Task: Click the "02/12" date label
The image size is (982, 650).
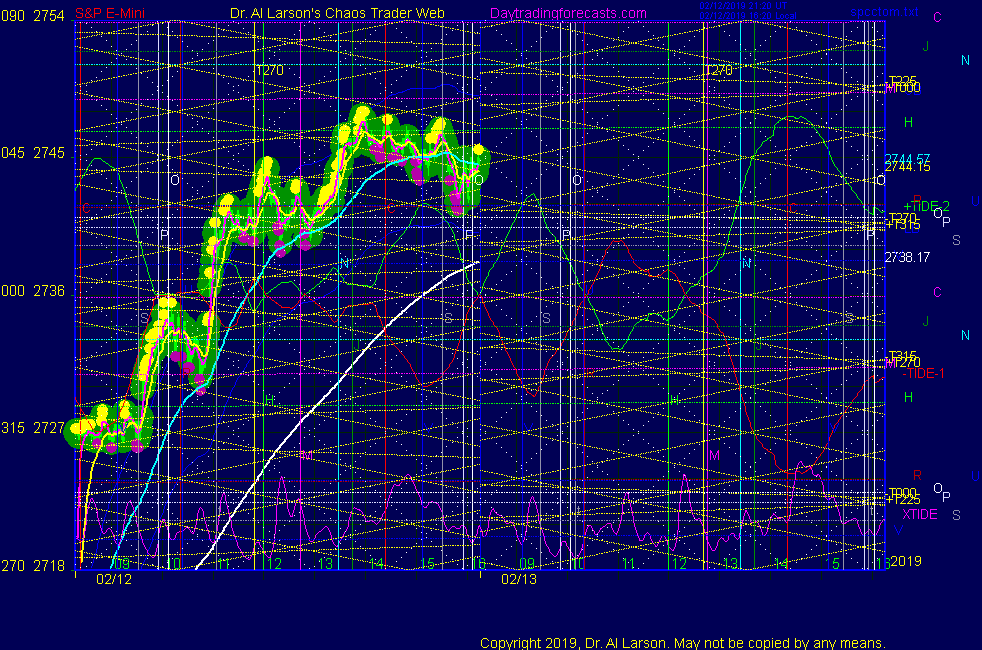Action: coord(114,579)
